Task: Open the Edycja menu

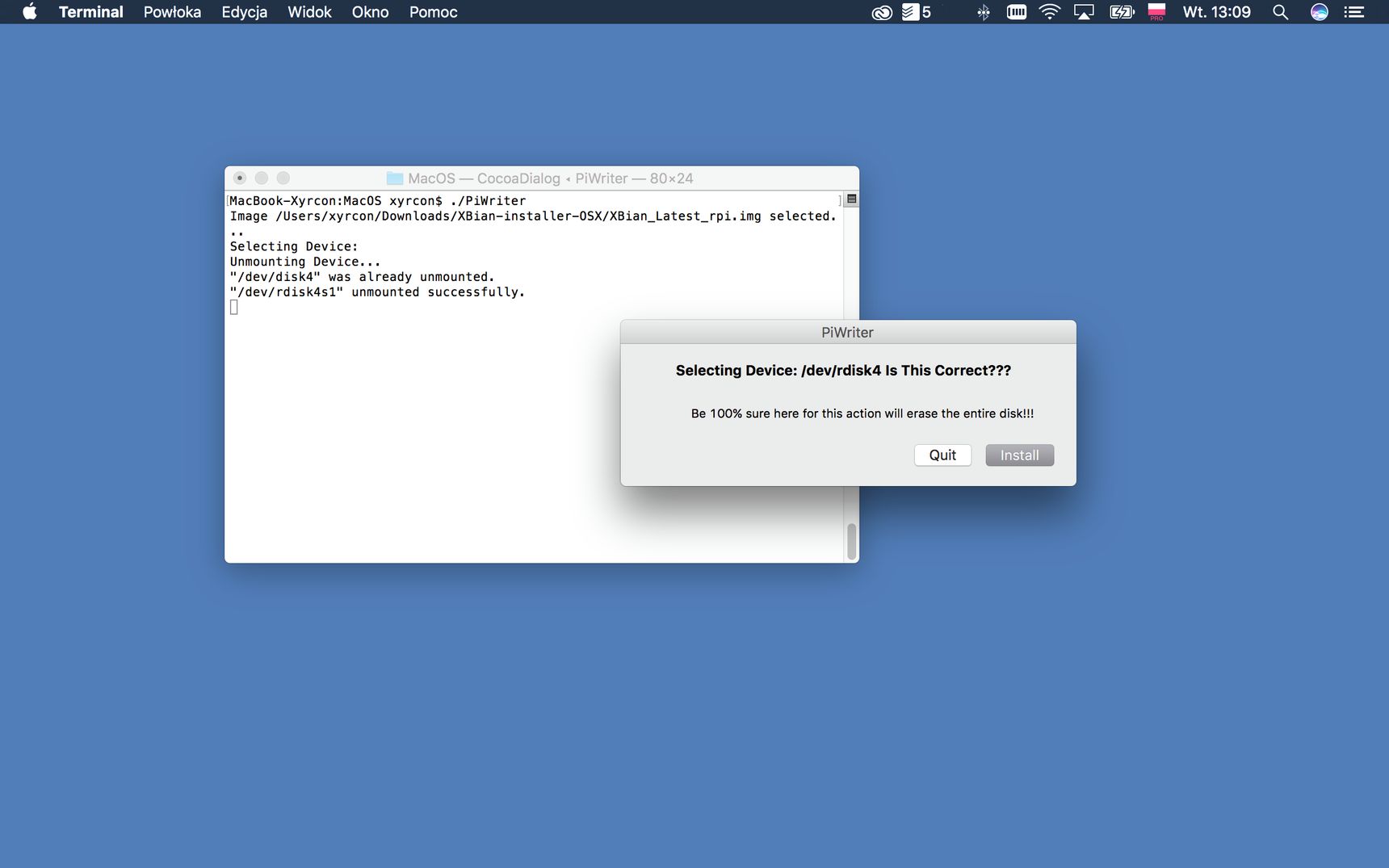Action: [x=245, y=12]
